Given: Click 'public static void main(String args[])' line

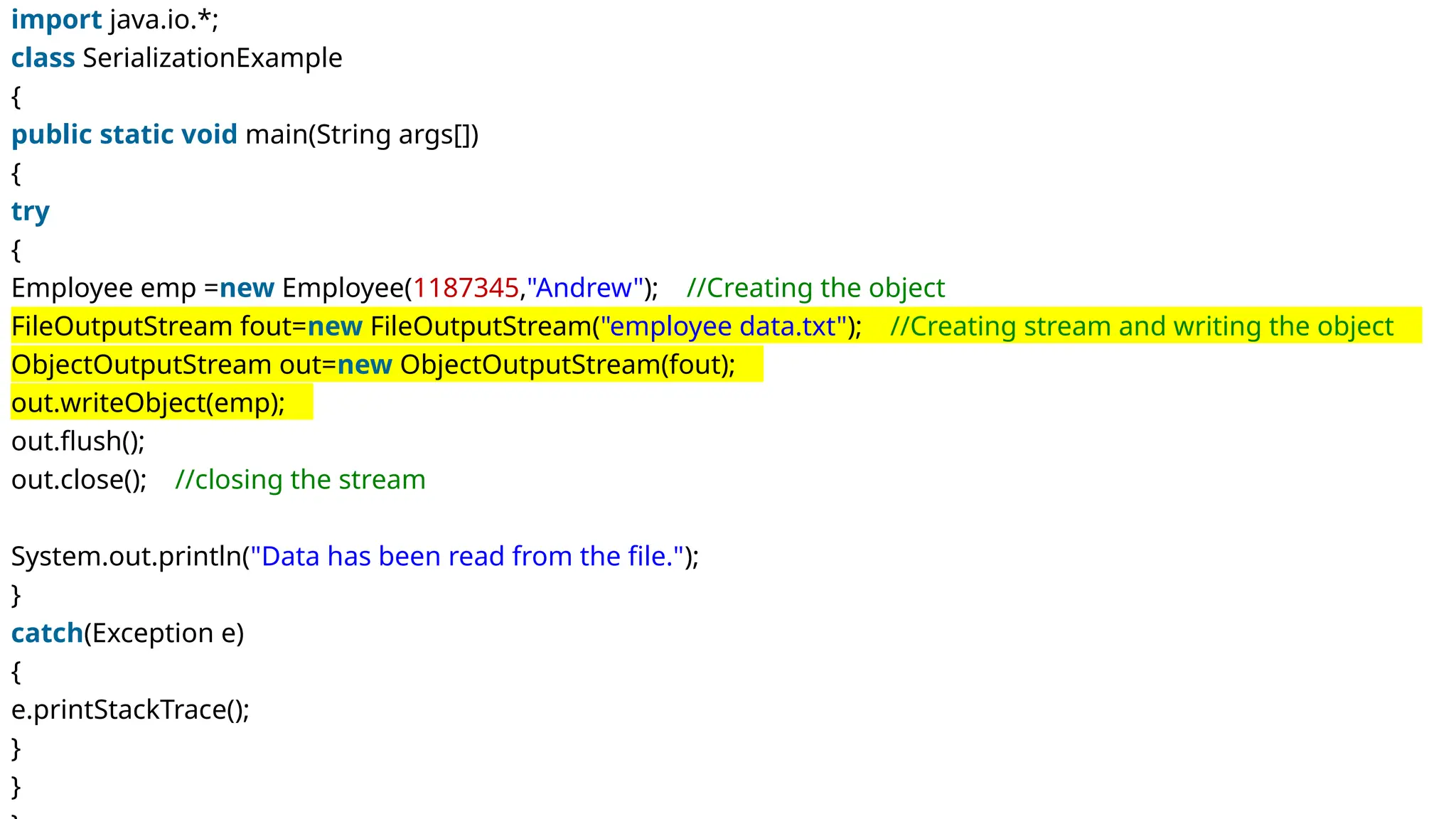Looking at the screenshot, I should (x=245, y=135).
